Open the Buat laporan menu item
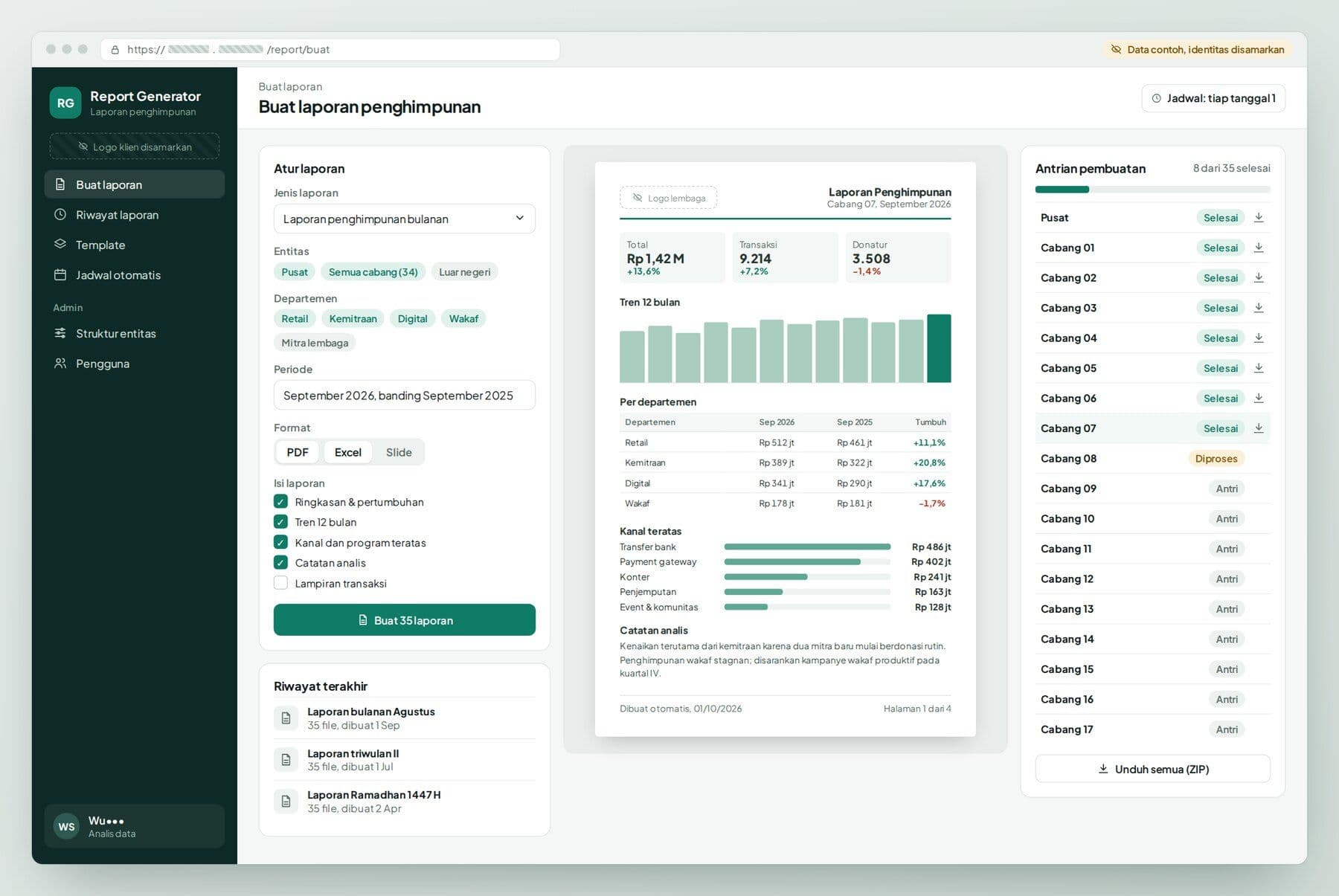This screenshot has width=1339, height=896. coord(135,184)
